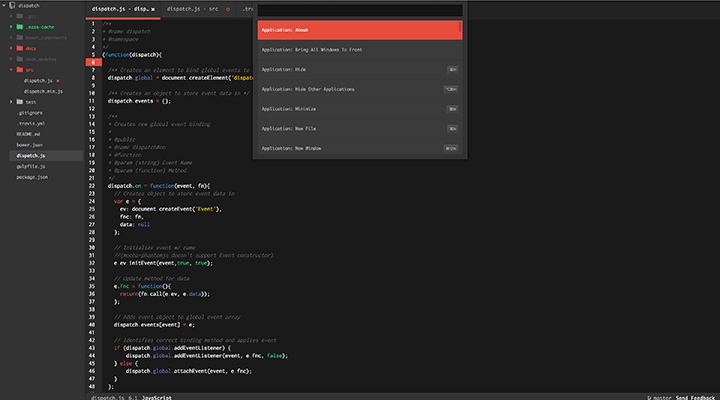Click dispatch.js file name in status bar
Screen dimensions: 720x400
[x=107, y=398]
